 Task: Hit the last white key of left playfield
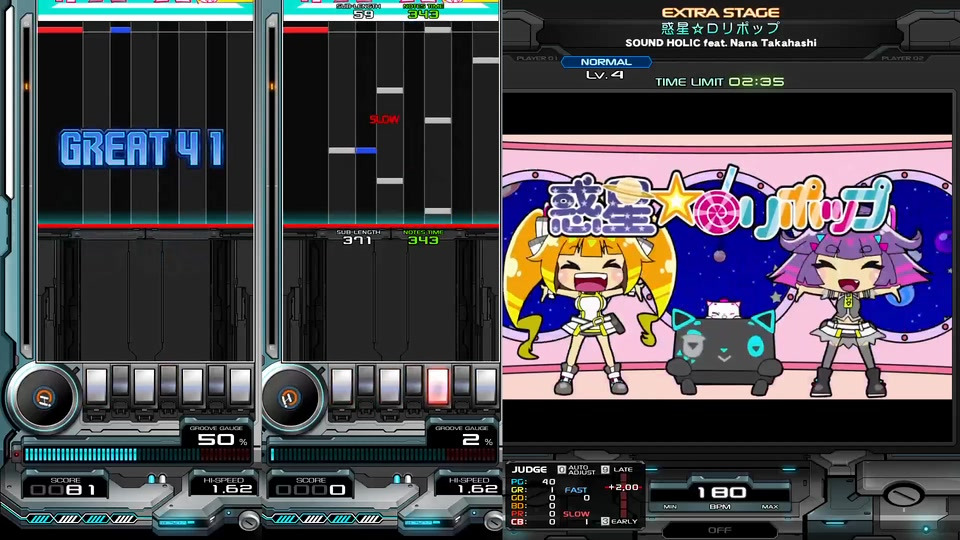point(241,386)
